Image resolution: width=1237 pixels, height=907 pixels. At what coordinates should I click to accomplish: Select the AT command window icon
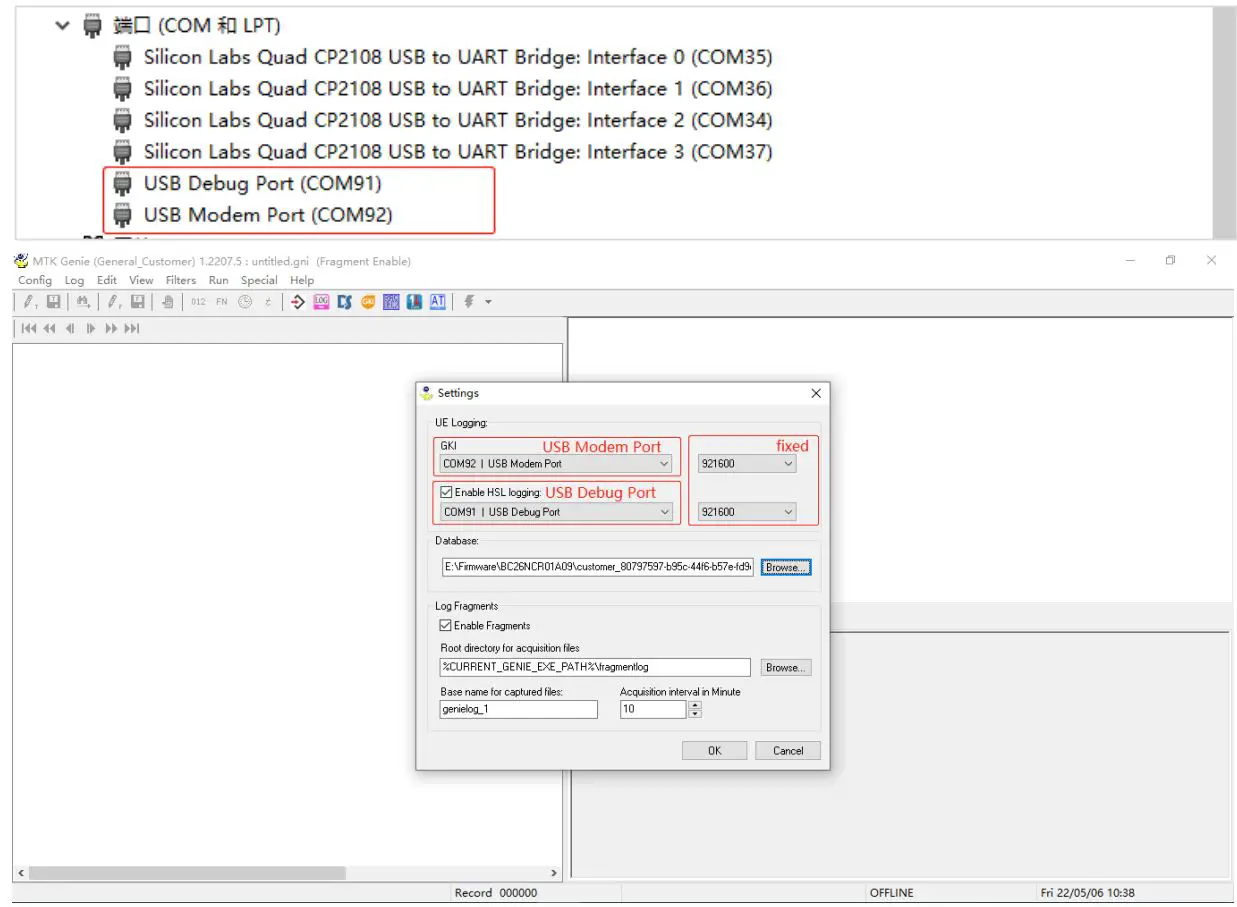pos(438,301)
